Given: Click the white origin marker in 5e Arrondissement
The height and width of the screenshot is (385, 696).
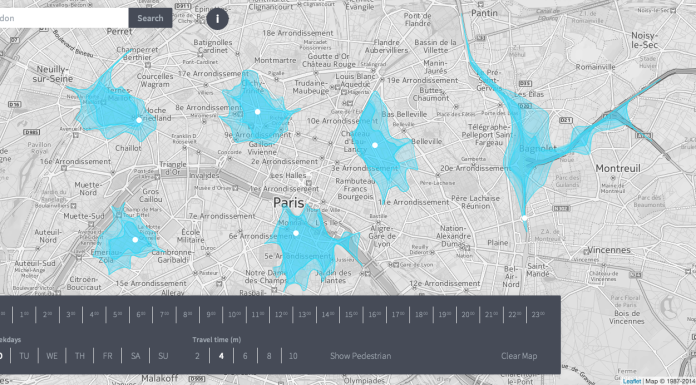Looking at the screenshot, I should pos(296,233).
